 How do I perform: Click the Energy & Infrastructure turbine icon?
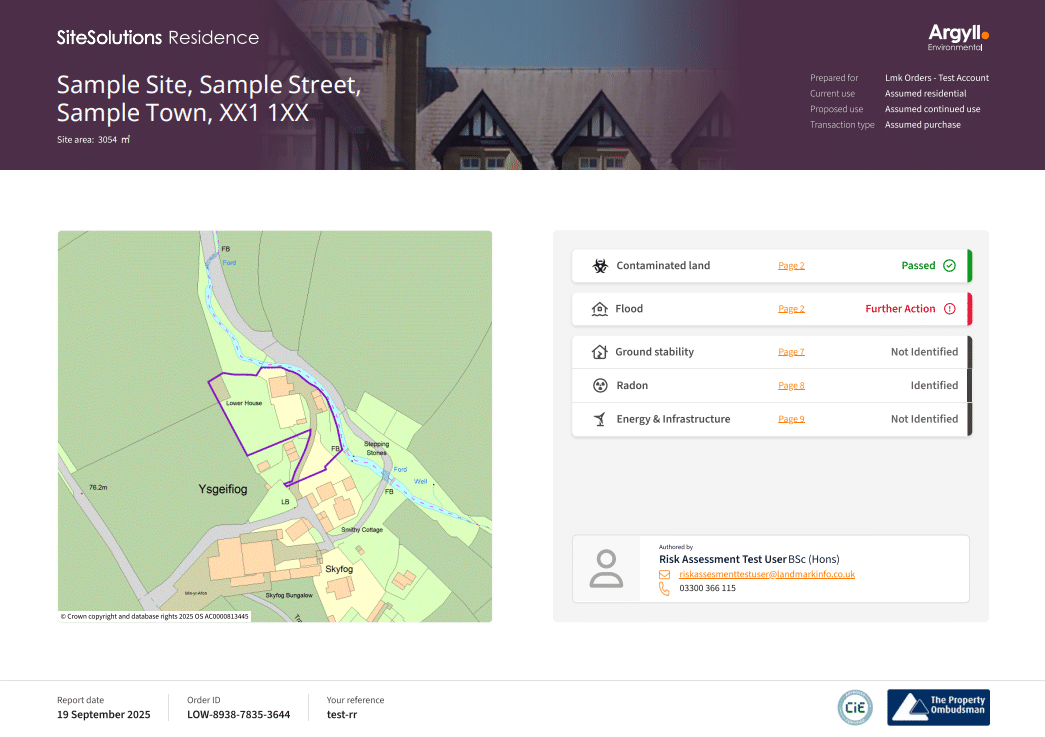[x=600, y=419]
